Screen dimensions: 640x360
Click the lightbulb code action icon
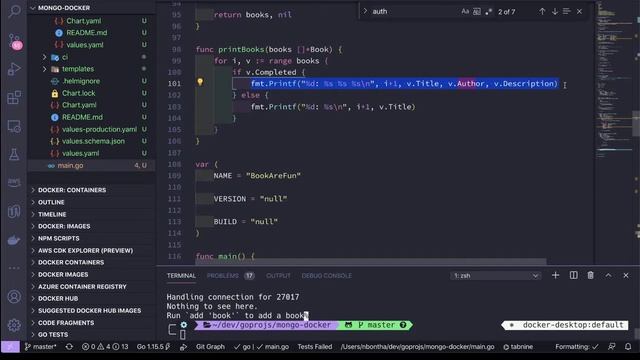click(200, 82)
